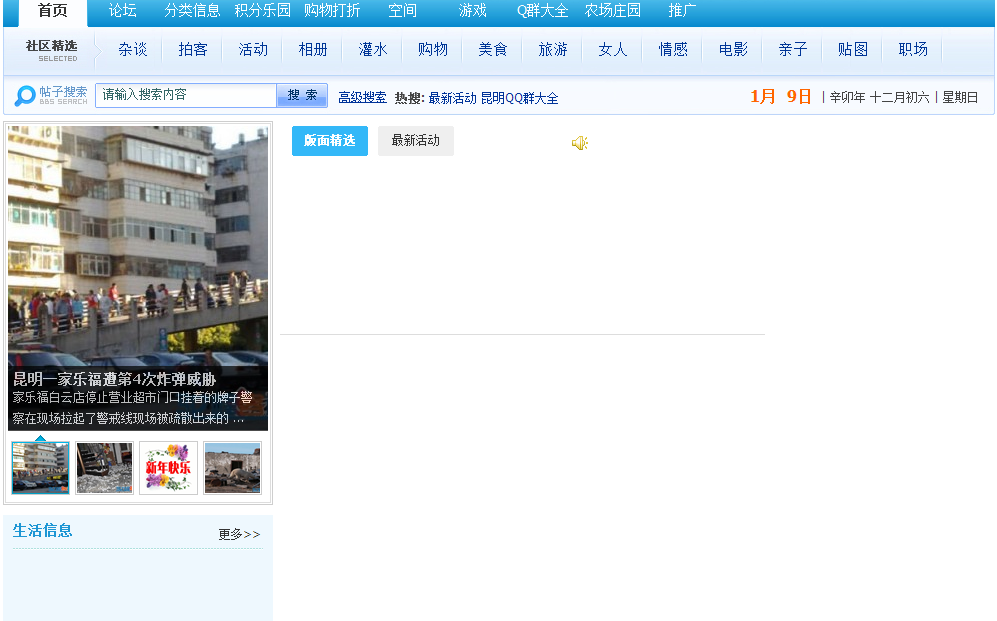Click the 辛卯年 十二月初六 lunar date

[879, 97]
